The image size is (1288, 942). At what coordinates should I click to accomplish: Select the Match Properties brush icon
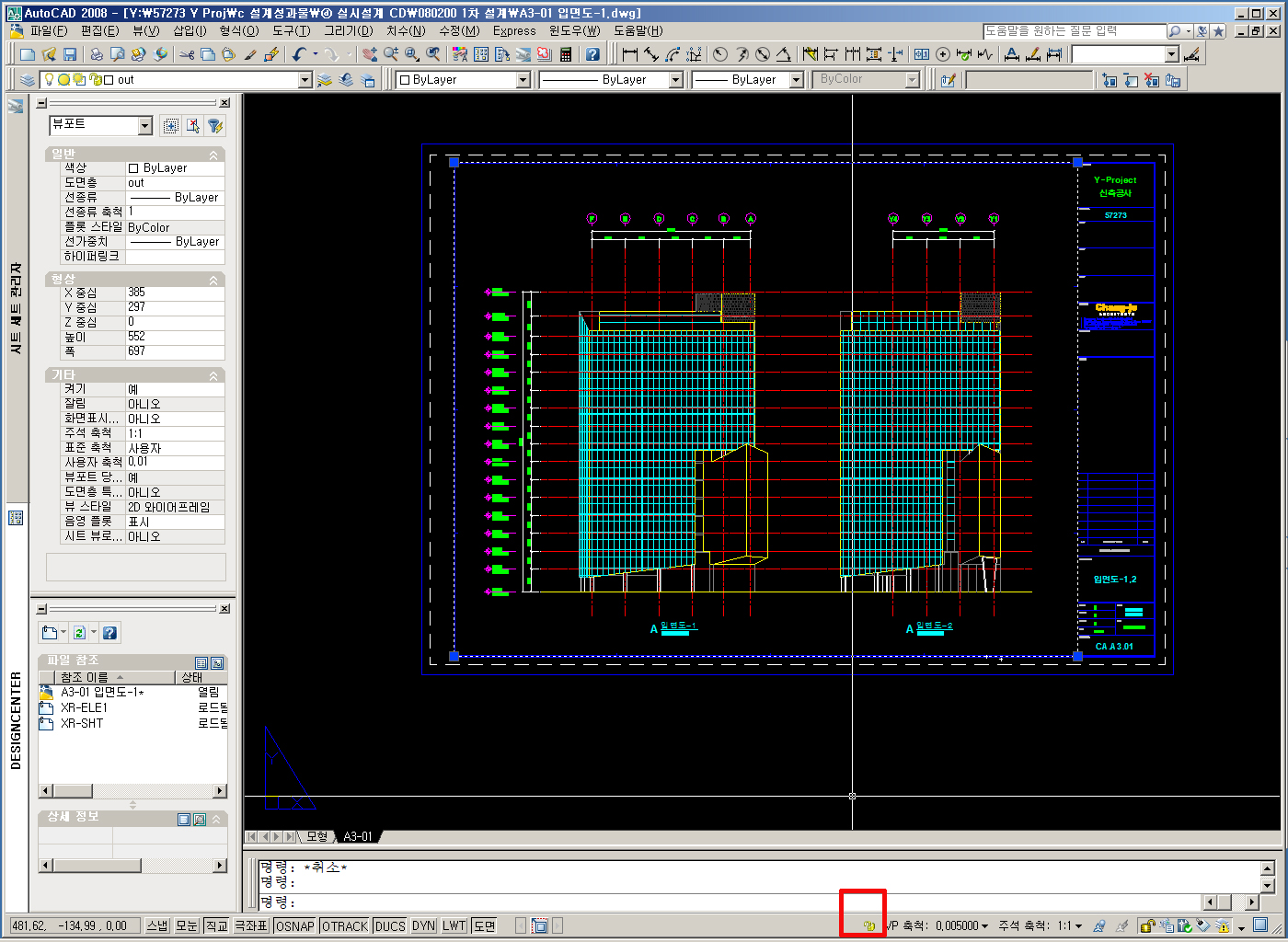tap(249, 55)
